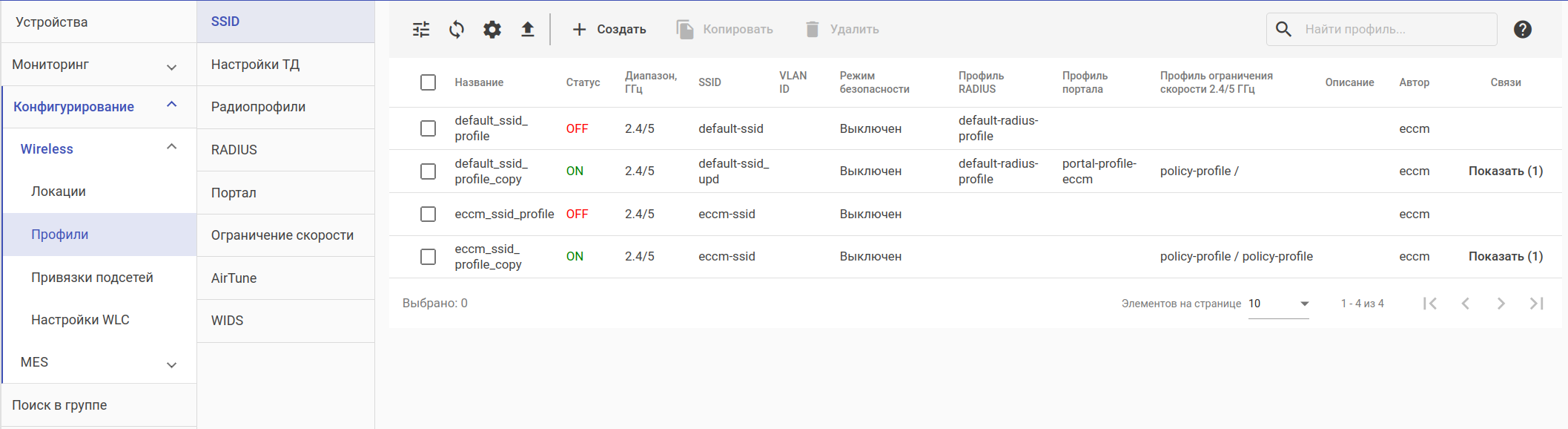Open Привязки подсетей in the sidebar
The width and height of the screenshot is (1568, 429).
(92, 278)
